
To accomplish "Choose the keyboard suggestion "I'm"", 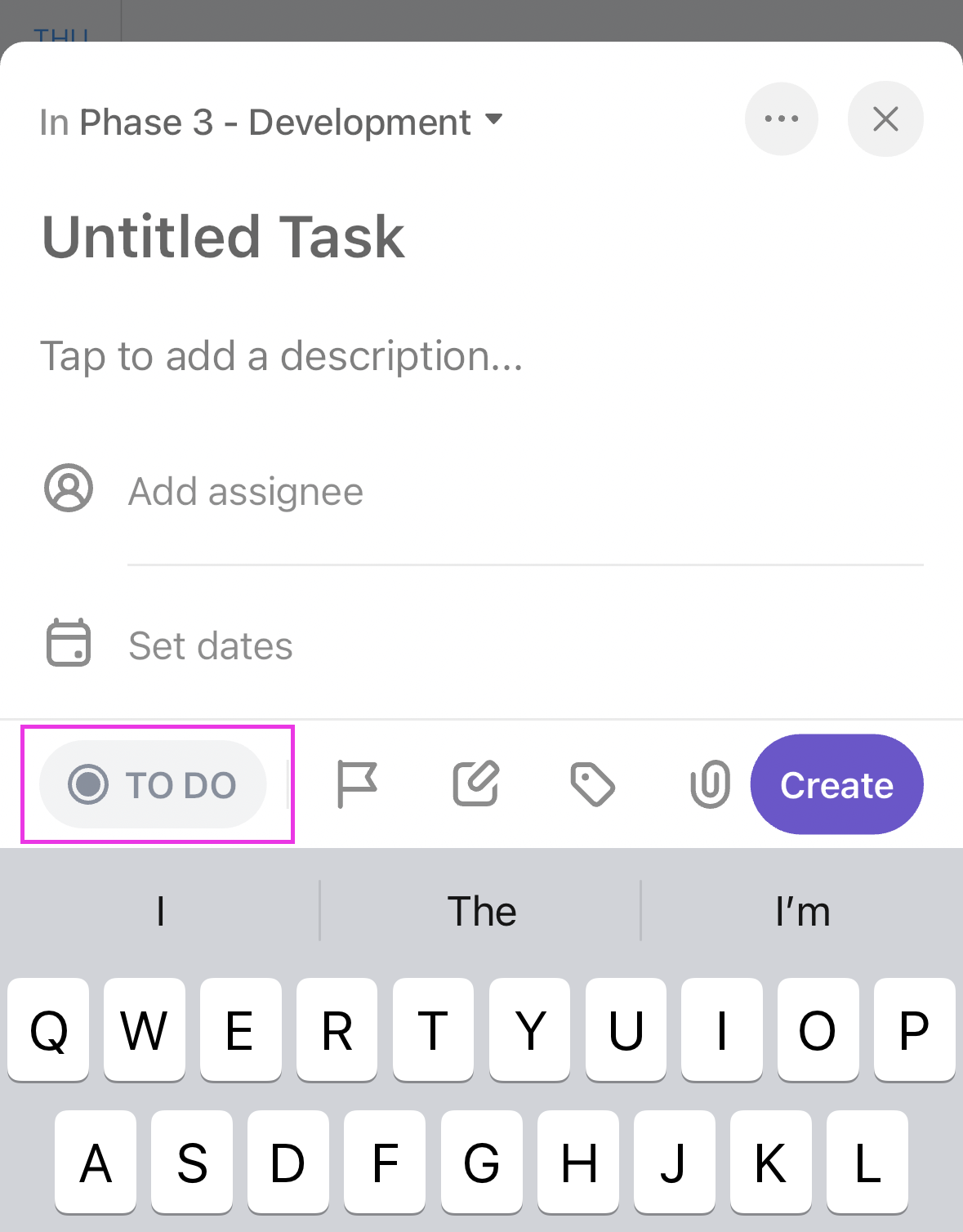I will click(x=802, y=911).
